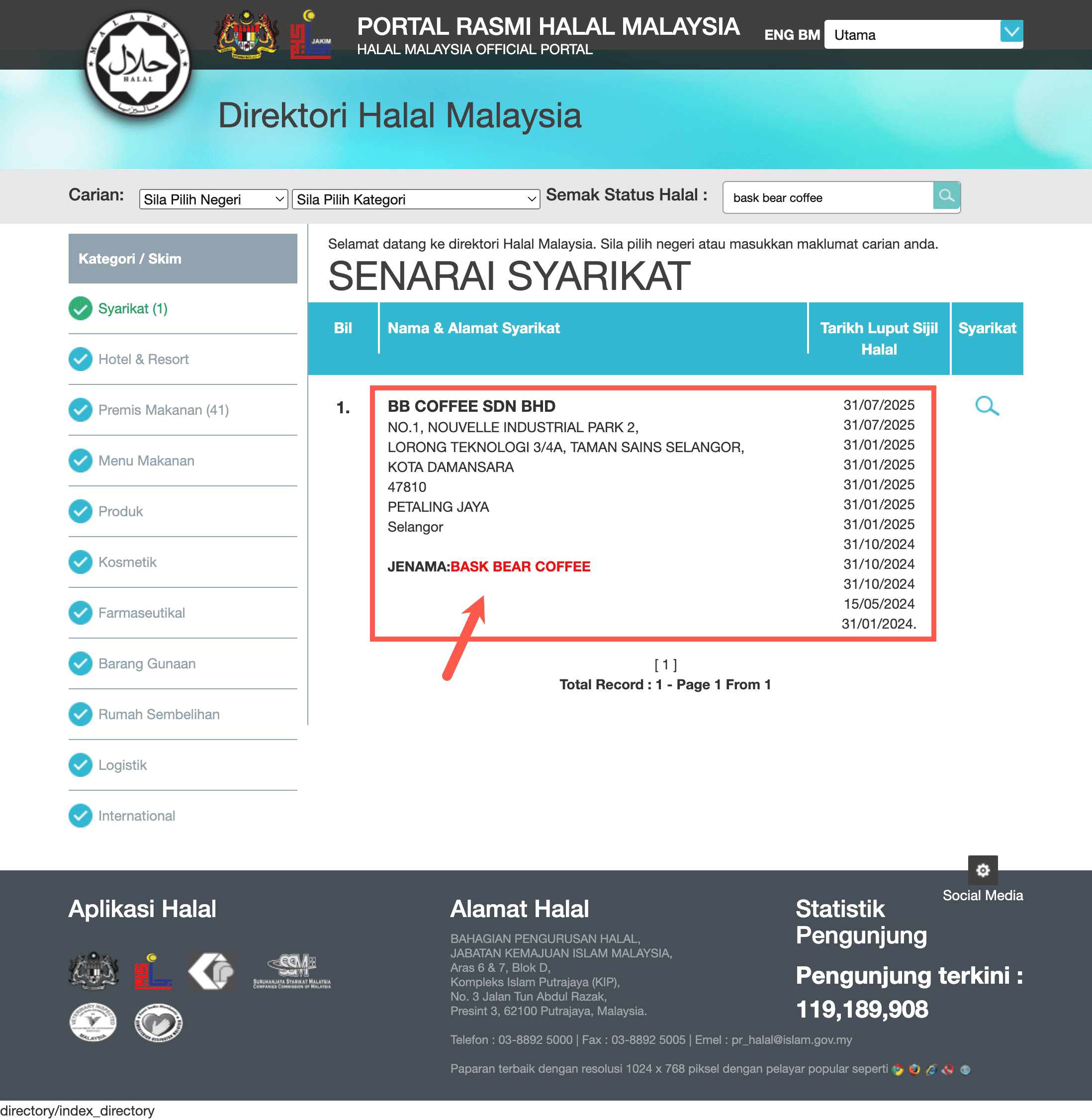The image size is (1092, 1120).
Task: Click the check icon beside Premis Makanan
Action: pos(80,409)
